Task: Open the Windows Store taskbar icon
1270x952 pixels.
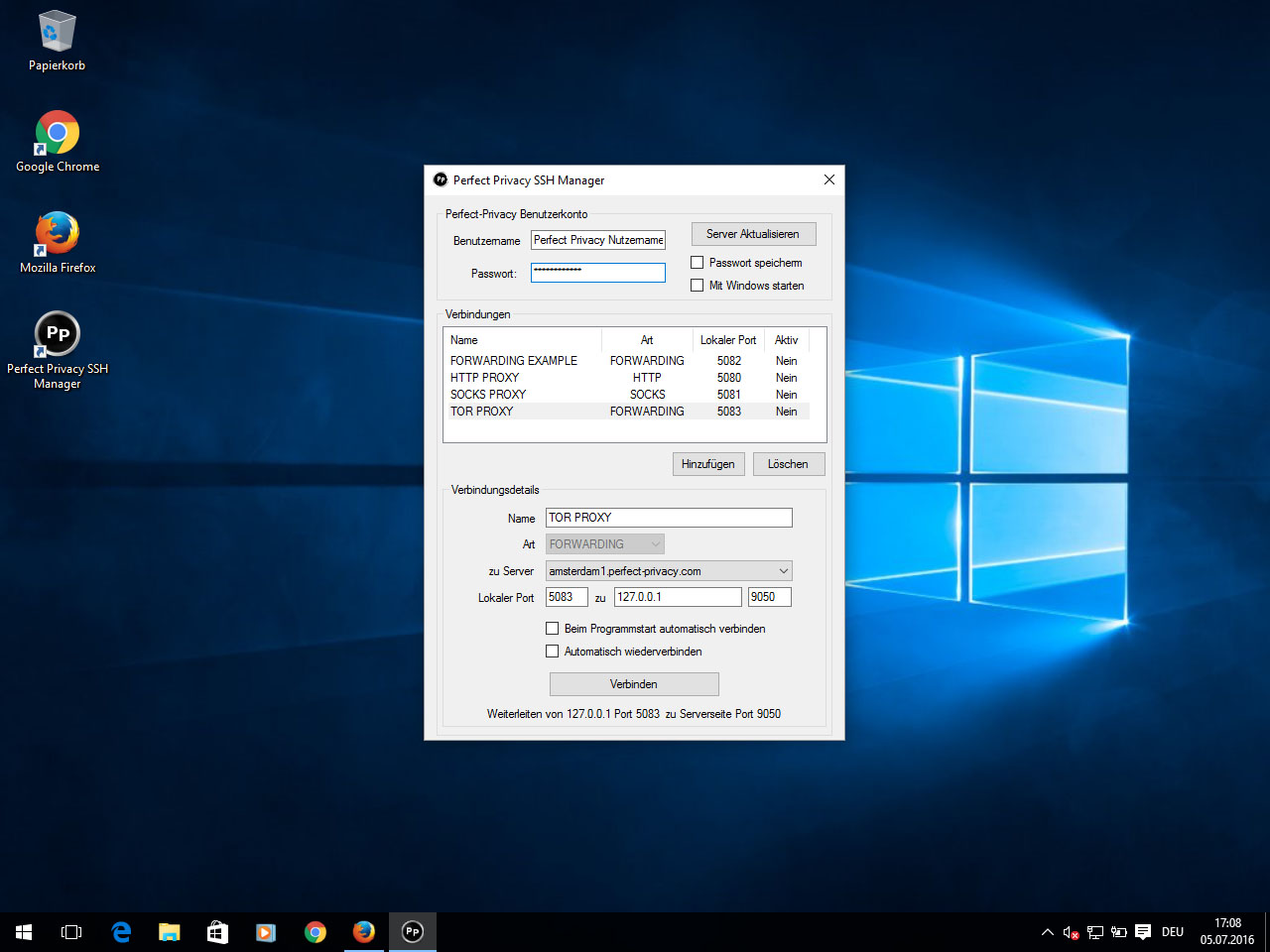Action: (217, 932)
